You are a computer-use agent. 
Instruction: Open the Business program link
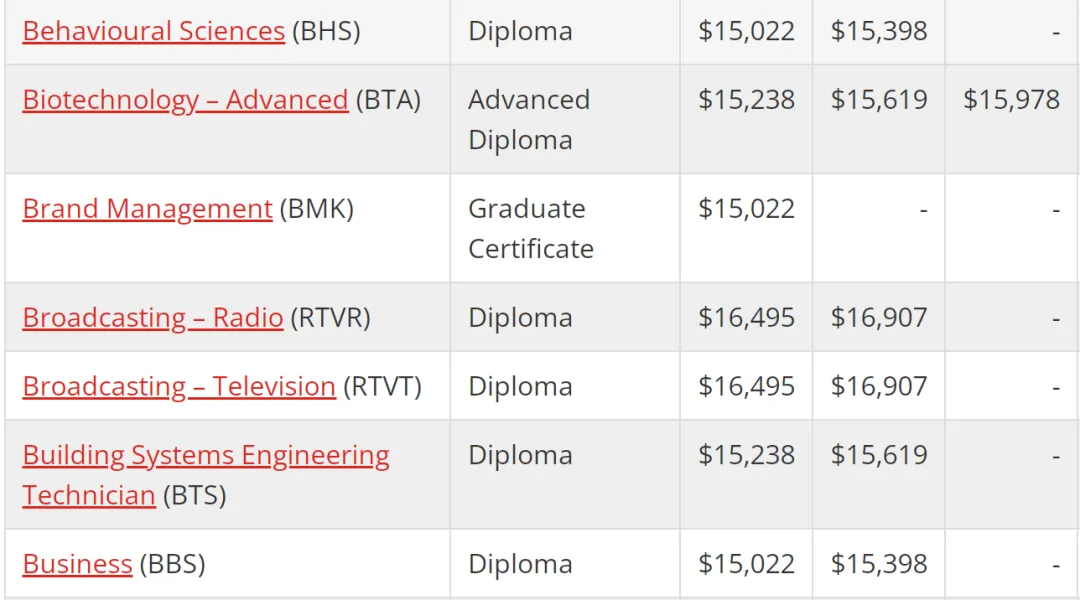point(77,564)
